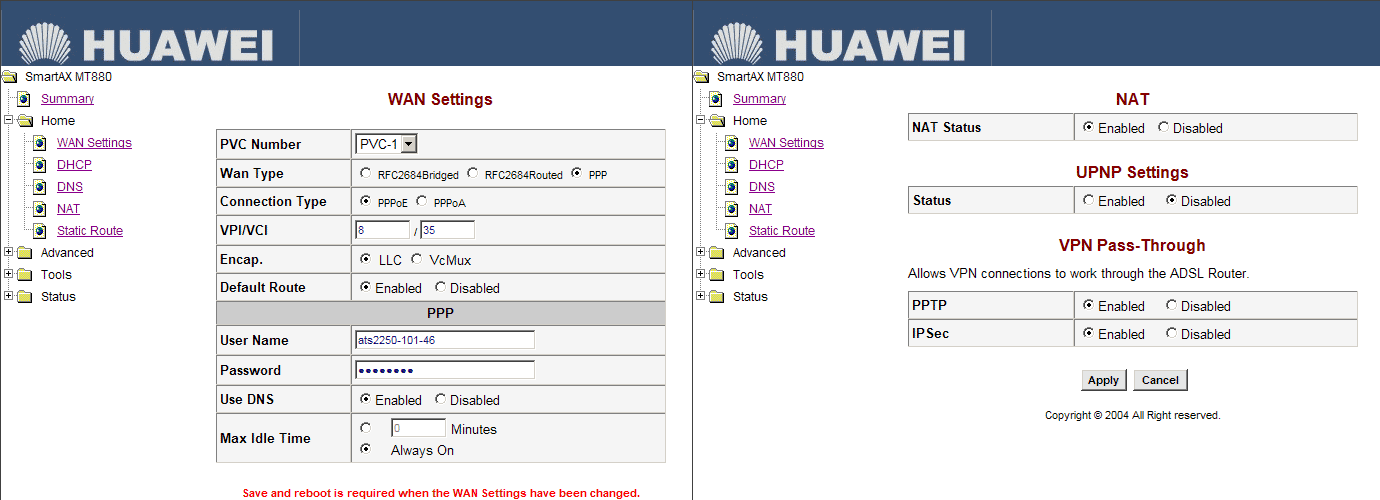
Task: Click the page icon beside Summary in the left window
Action: [x=23, y=99]
